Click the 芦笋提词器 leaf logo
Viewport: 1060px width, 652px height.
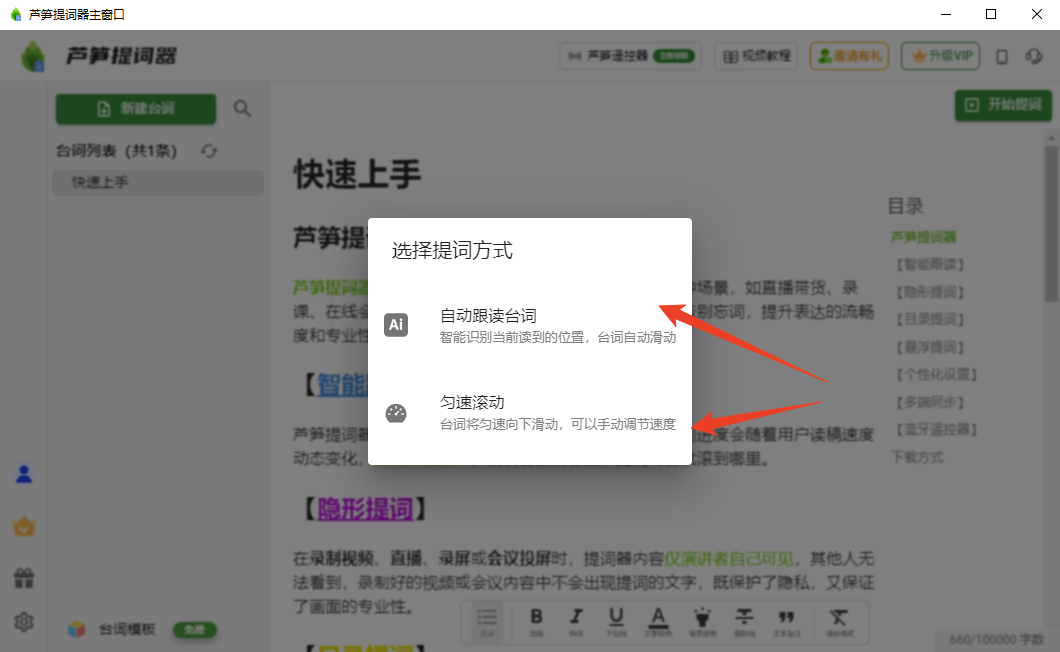[32, 56]
